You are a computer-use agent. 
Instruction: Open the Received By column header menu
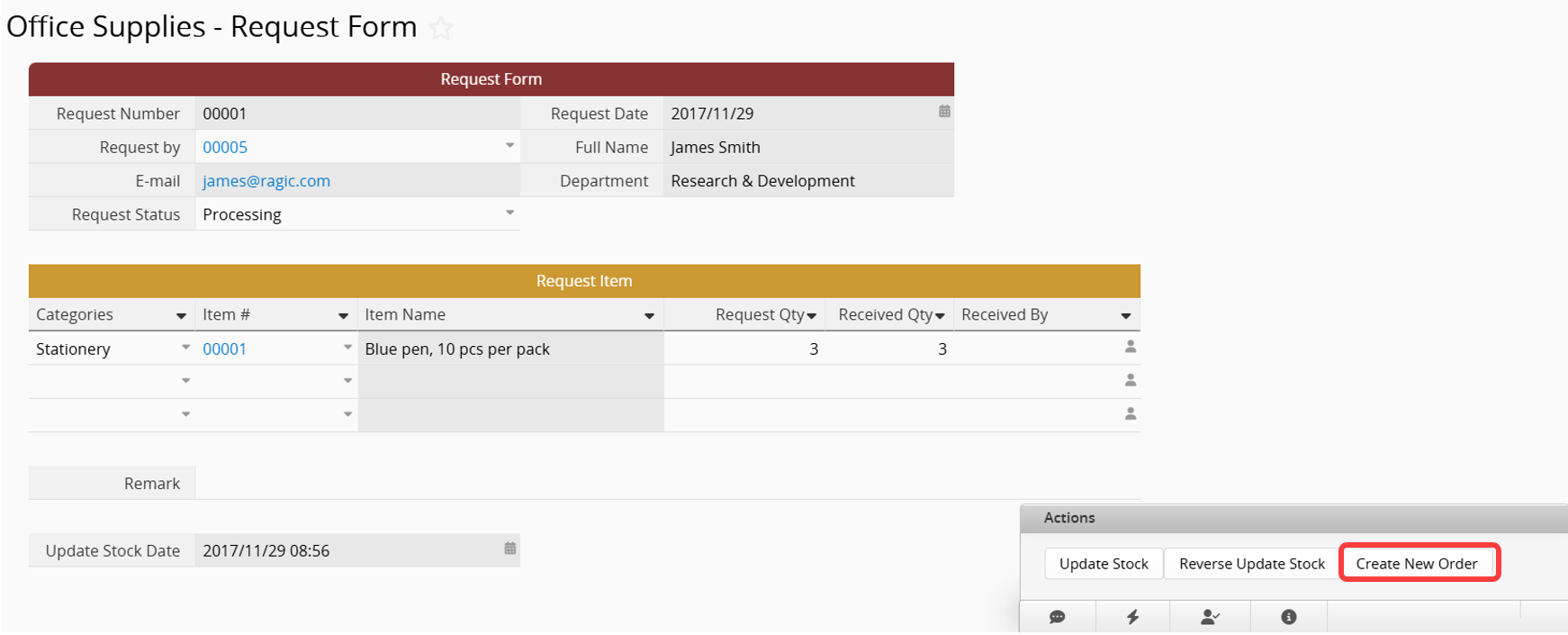(1125, 316)
